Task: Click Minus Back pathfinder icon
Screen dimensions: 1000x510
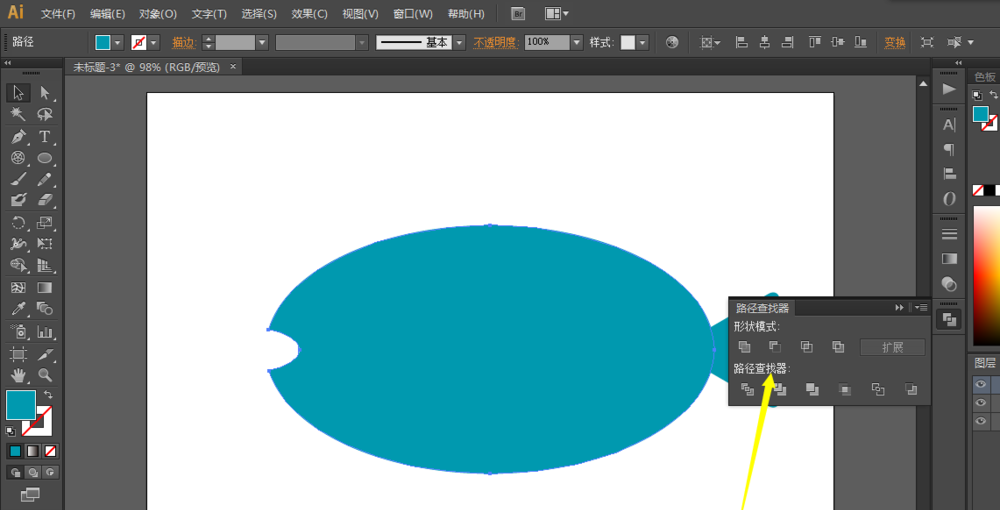Action: coord(911,389)
